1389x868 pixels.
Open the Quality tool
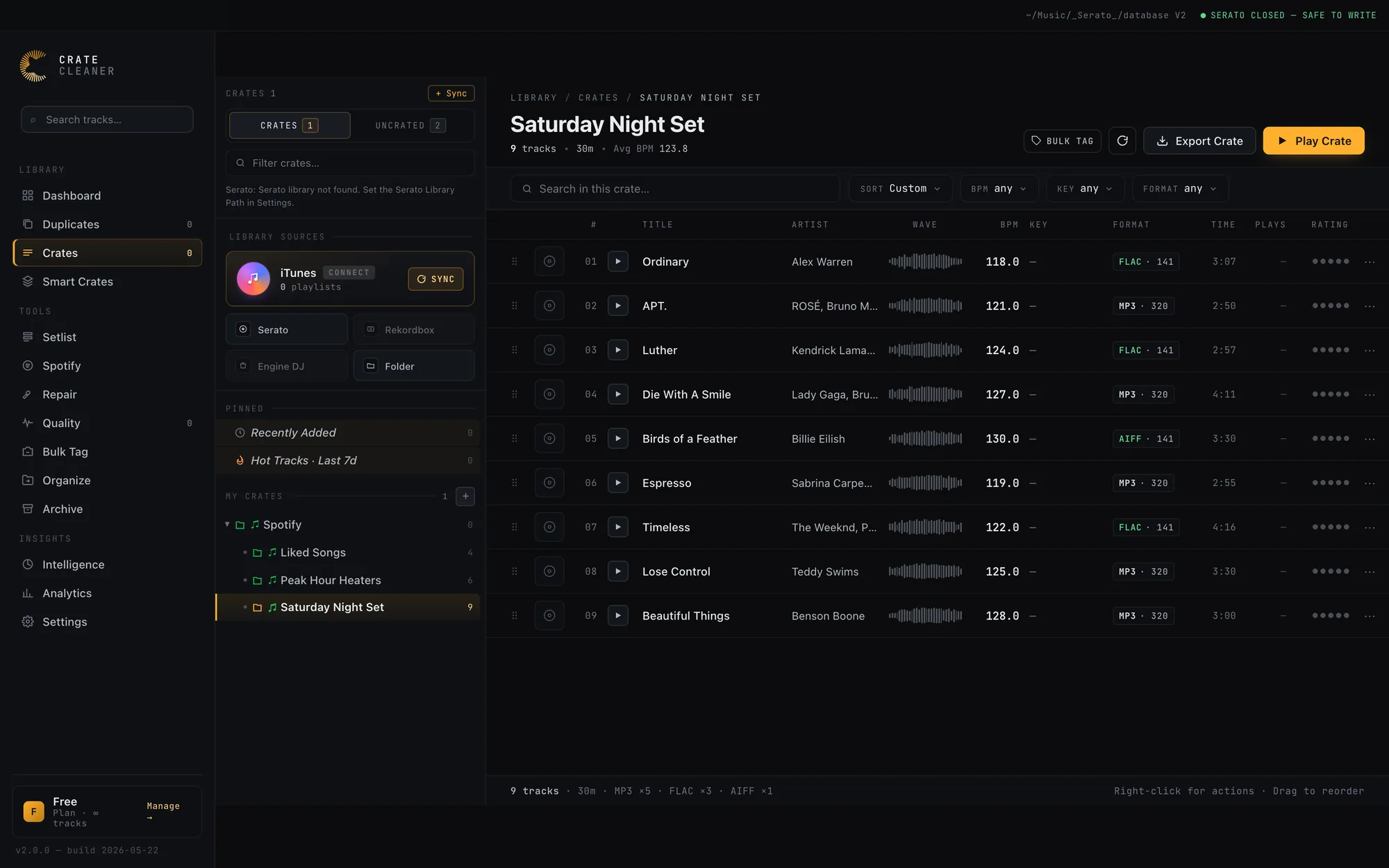click(x=107, y=423)
